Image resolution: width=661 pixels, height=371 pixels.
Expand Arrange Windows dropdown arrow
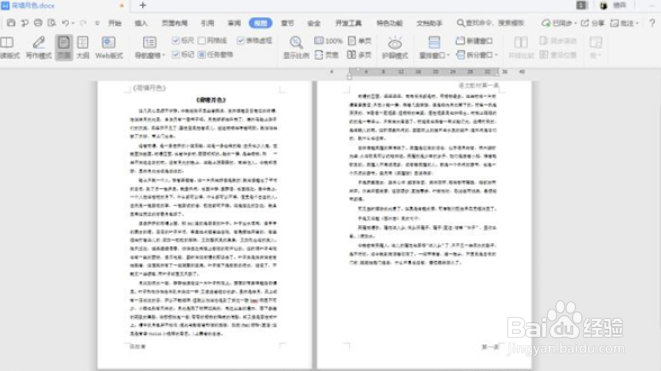pos(448,56)
